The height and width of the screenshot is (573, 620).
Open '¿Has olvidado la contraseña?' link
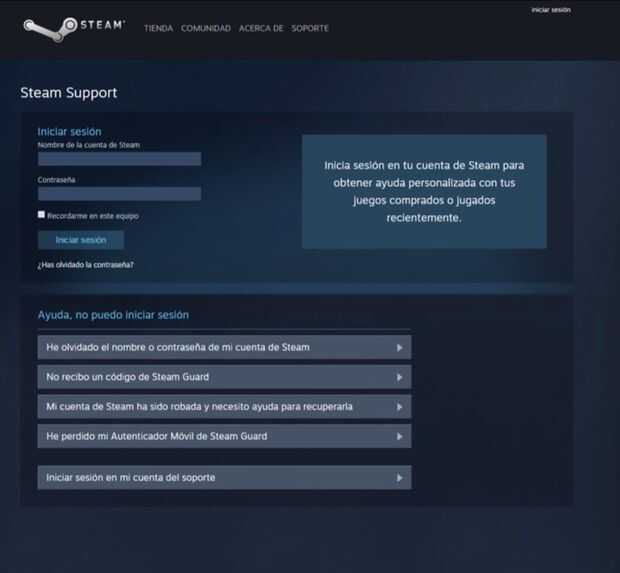click(x=85, y=265)
